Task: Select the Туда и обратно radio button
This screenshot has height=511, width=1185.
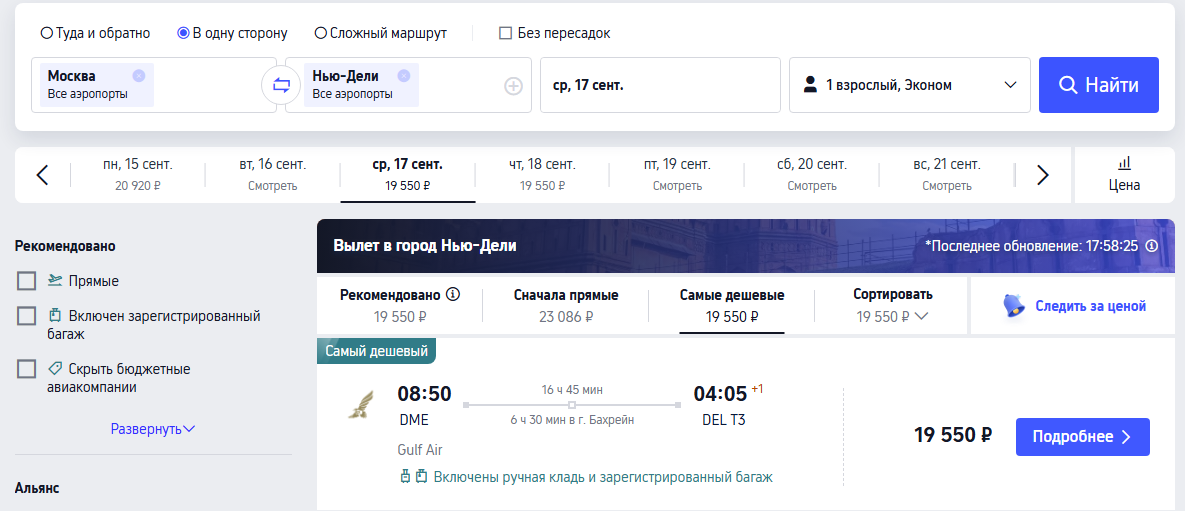Action: tap(47, 33)
